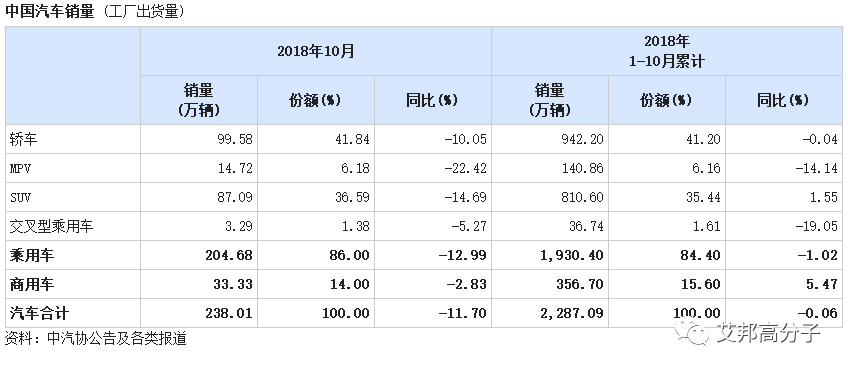The width and height of the screenshot is (848, 370).
Task: Select the 汽车合计 total row label
Action: (x=39, y=313)
